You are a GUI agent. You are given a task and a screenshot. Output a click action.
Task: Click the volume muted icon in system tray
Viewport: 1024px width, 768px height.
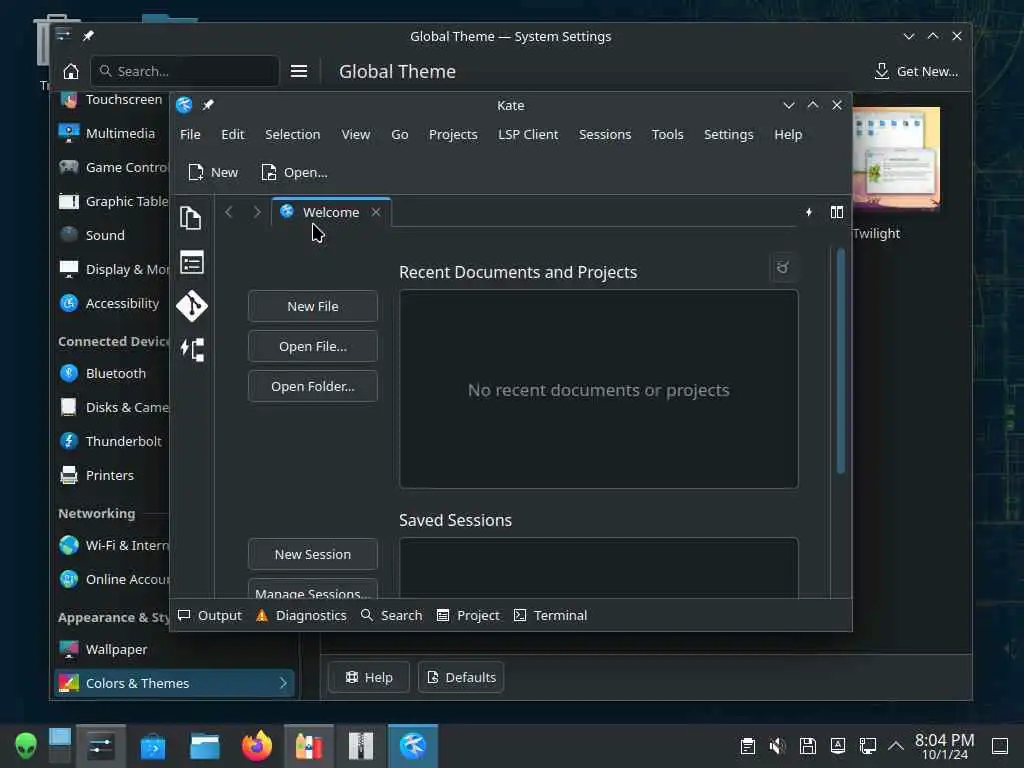(777, 746)
